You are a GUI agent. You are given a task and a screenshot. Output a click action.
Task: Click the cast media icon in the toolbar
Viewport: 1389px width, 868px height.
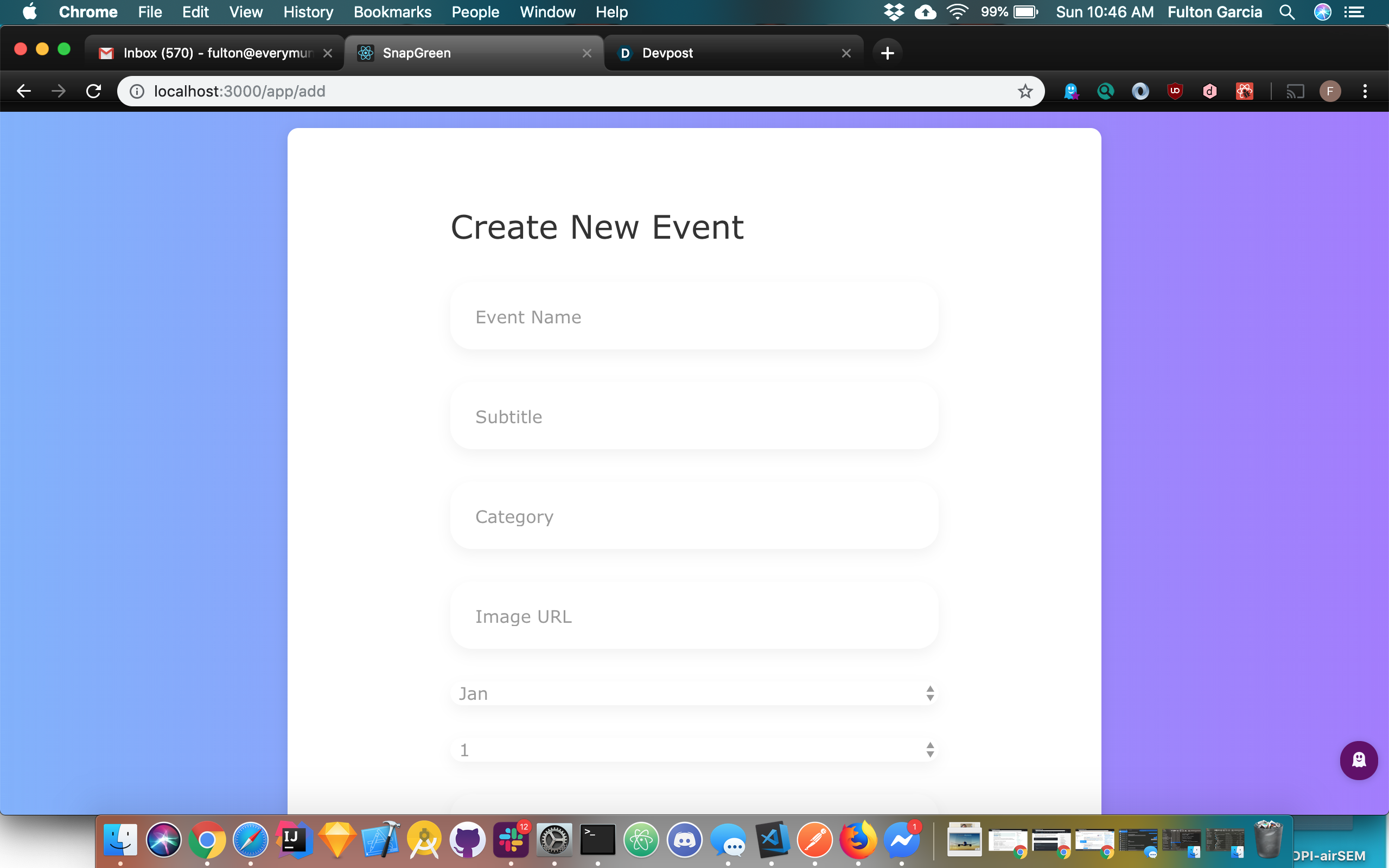click(1295, 91)
